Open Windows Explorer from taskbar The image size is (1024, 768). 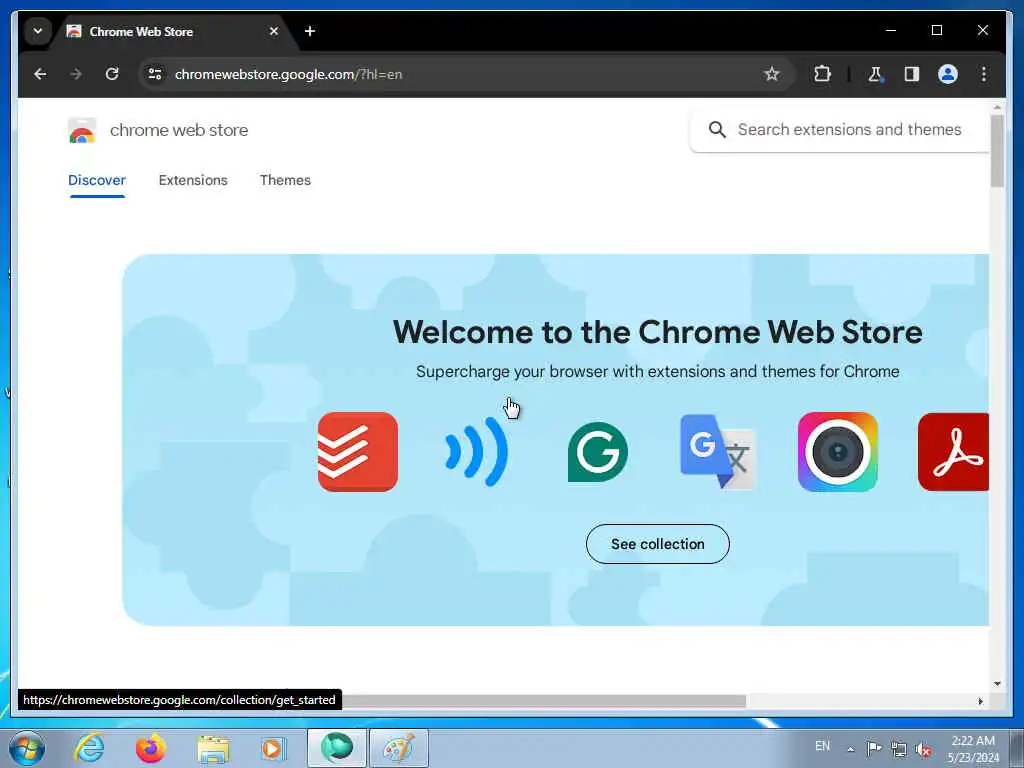[213, 748]
